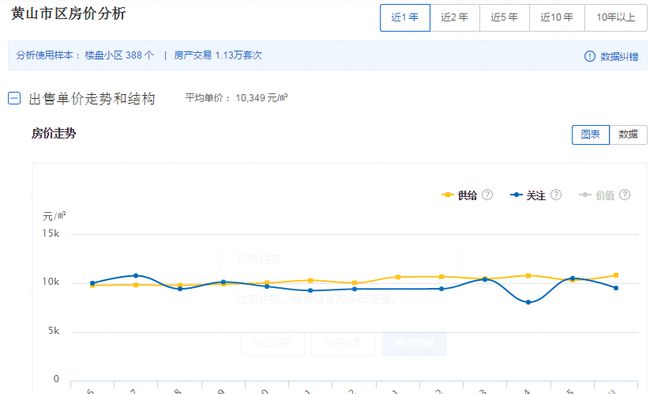Click the 数据纠错 exclamation icon
Screen dimensions: 650x394
(x=589, y=56)
